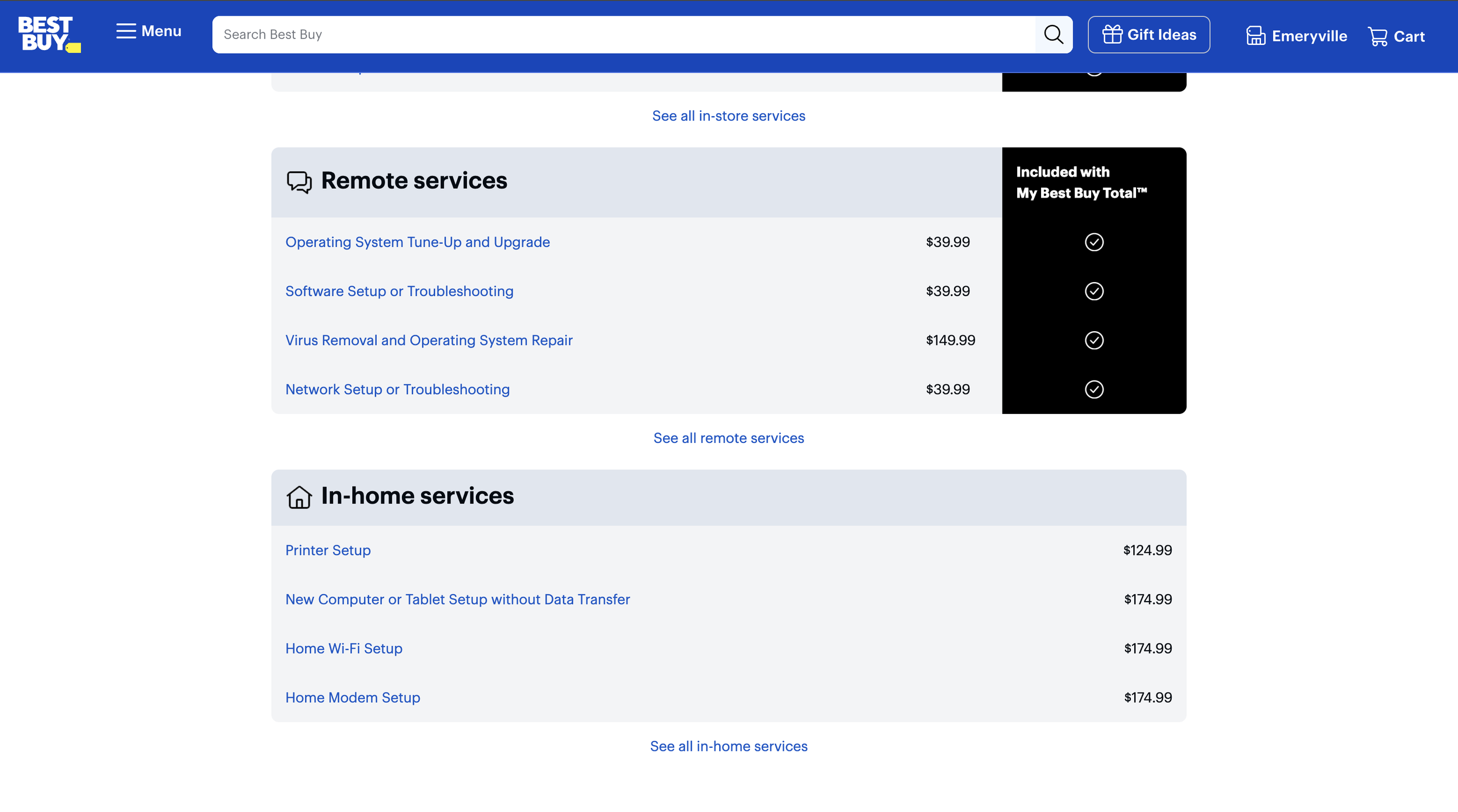
Task: Select Home Modem Setup link
Action: [352, 698]
